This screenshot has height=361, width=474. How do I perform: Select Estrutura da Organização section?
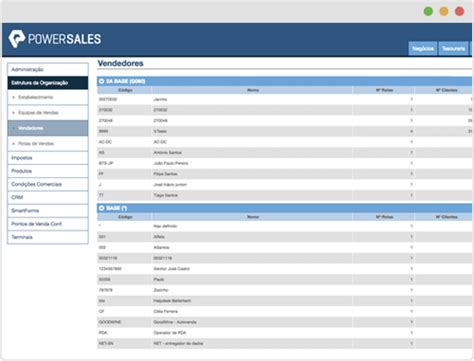tap(48, 83)
